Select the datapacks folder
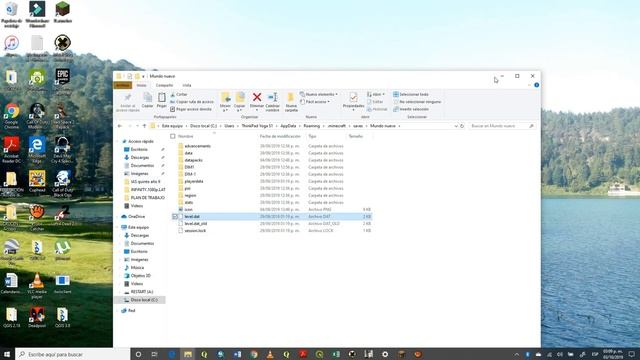 [x=193, y=160]
